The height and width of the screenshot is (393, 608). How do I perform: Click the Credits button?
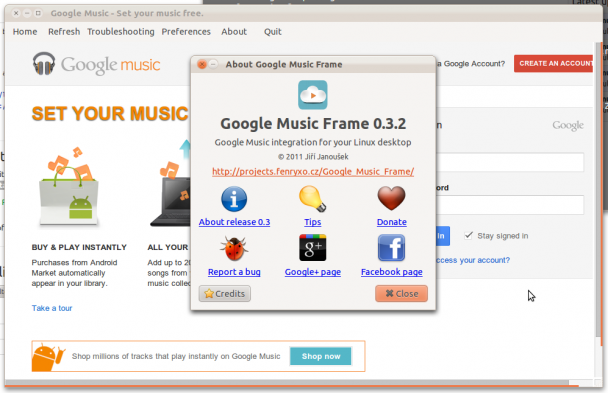pos(225,294)
